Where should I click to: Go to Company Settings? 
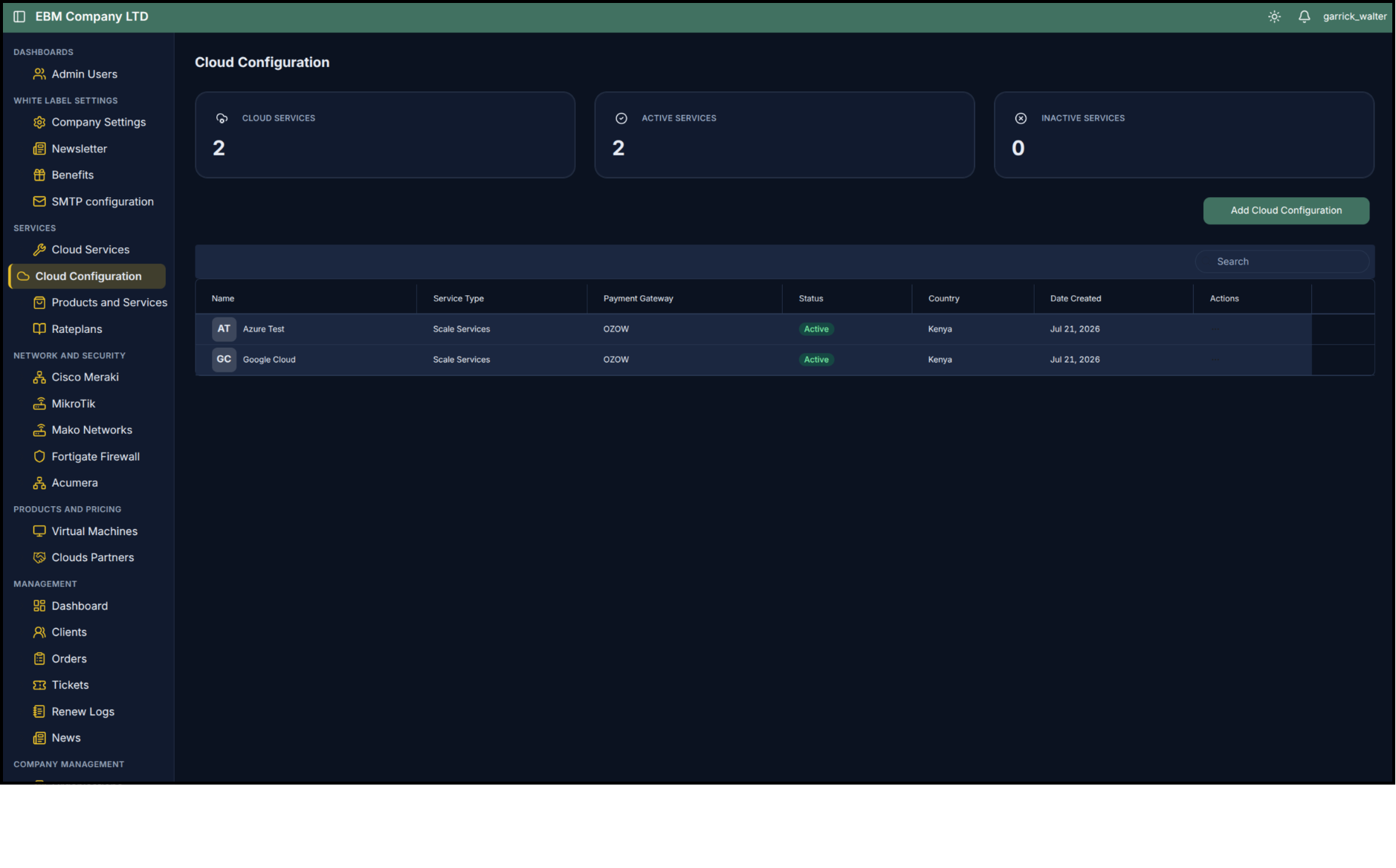click(x=98, y=122)
